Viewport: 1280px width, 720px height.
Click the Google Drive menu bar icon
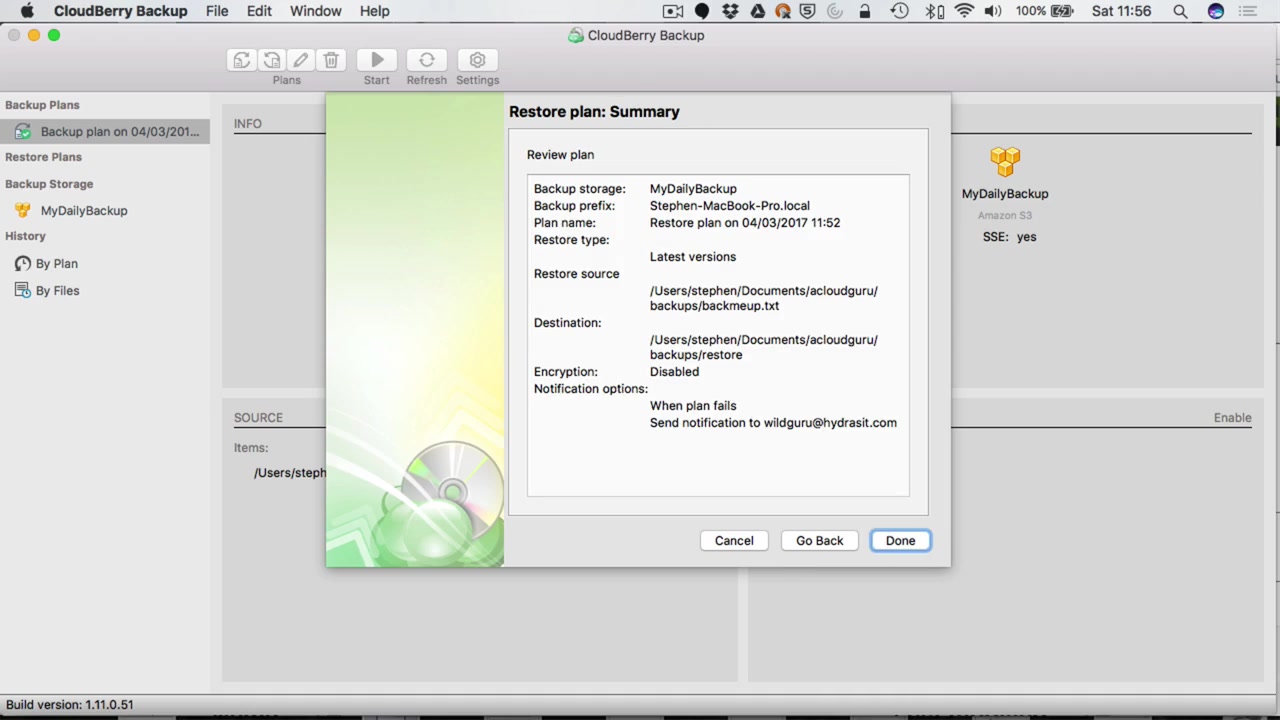click(x=757, y=11)
